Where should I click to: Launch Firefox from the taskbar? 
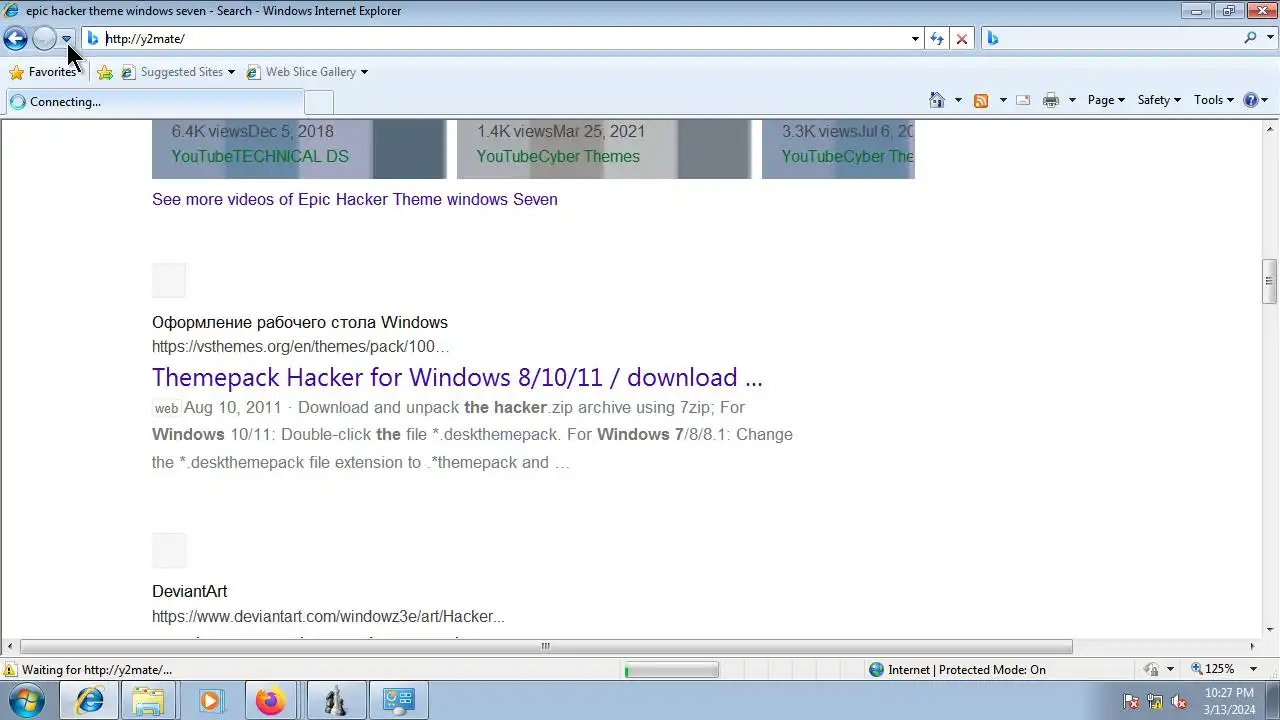tap(270, 701)
